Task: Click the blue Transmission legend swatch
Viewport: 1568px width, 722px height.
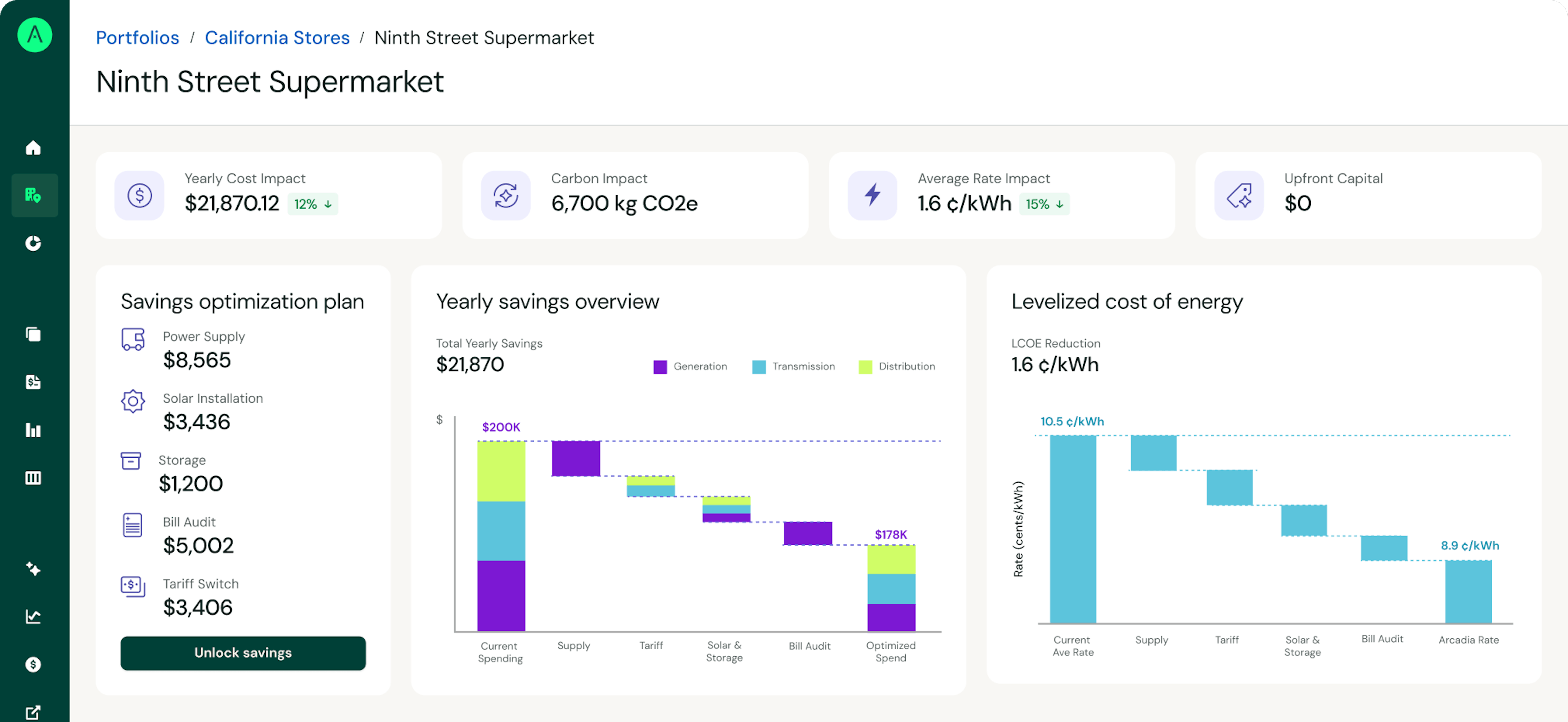Action: click(758, 366)
